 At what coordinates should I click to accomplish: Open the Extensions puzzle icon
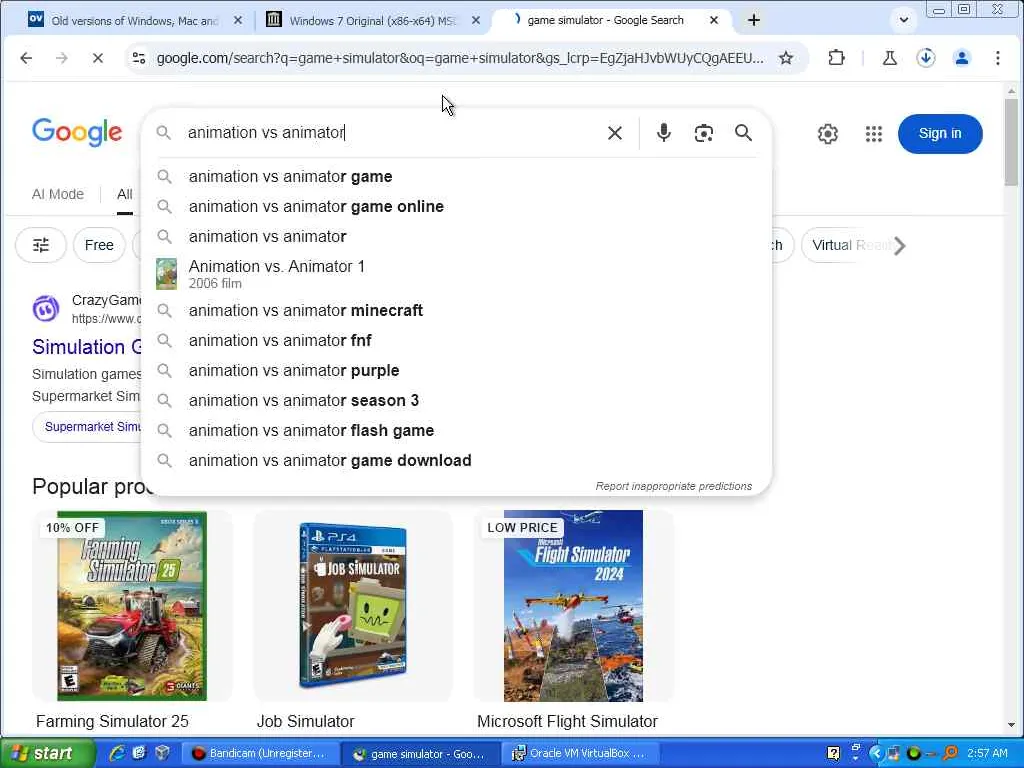click(837, 58)
